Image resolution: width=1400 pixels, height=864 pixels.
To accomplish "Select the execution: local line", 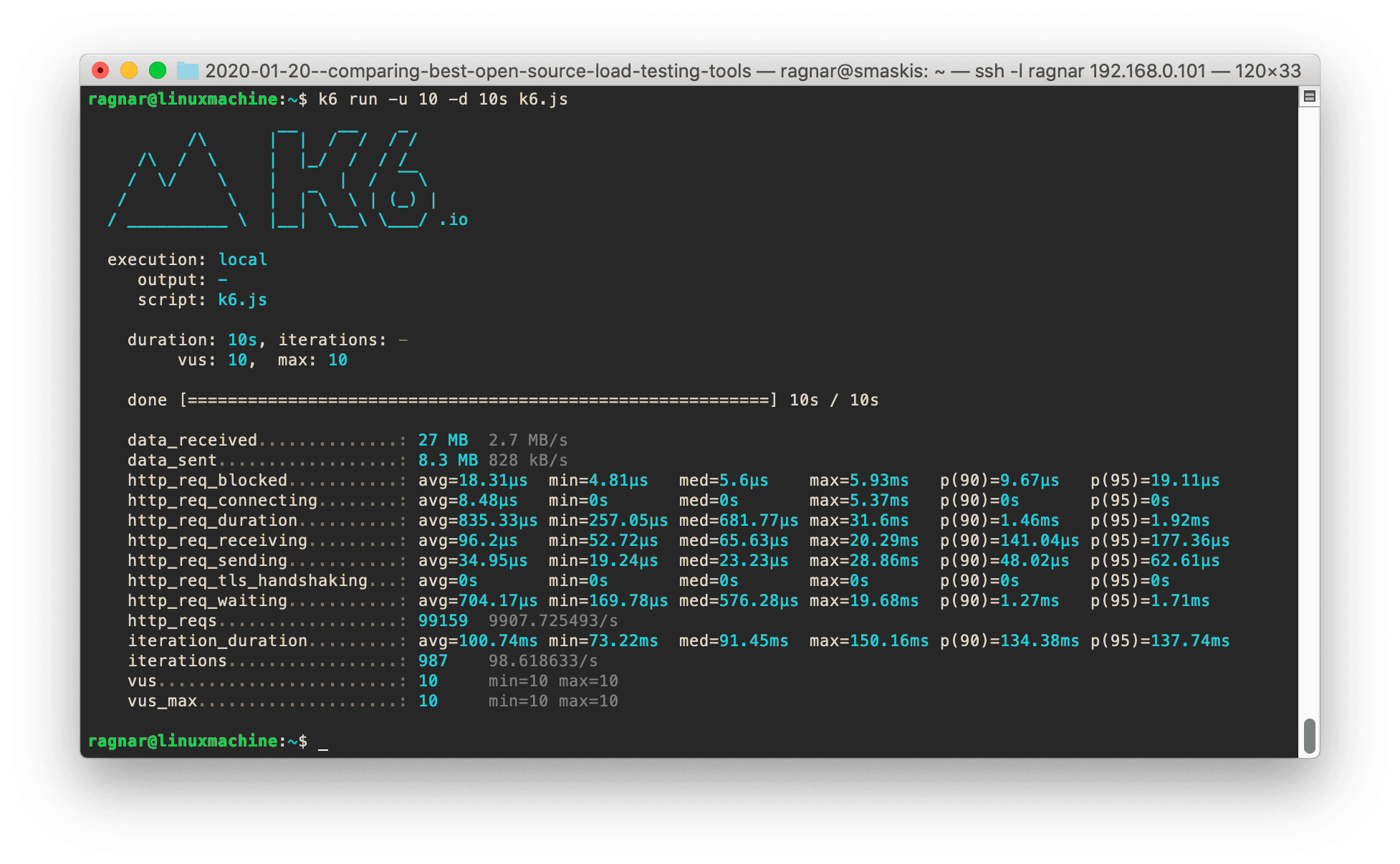I will [186, 259].
